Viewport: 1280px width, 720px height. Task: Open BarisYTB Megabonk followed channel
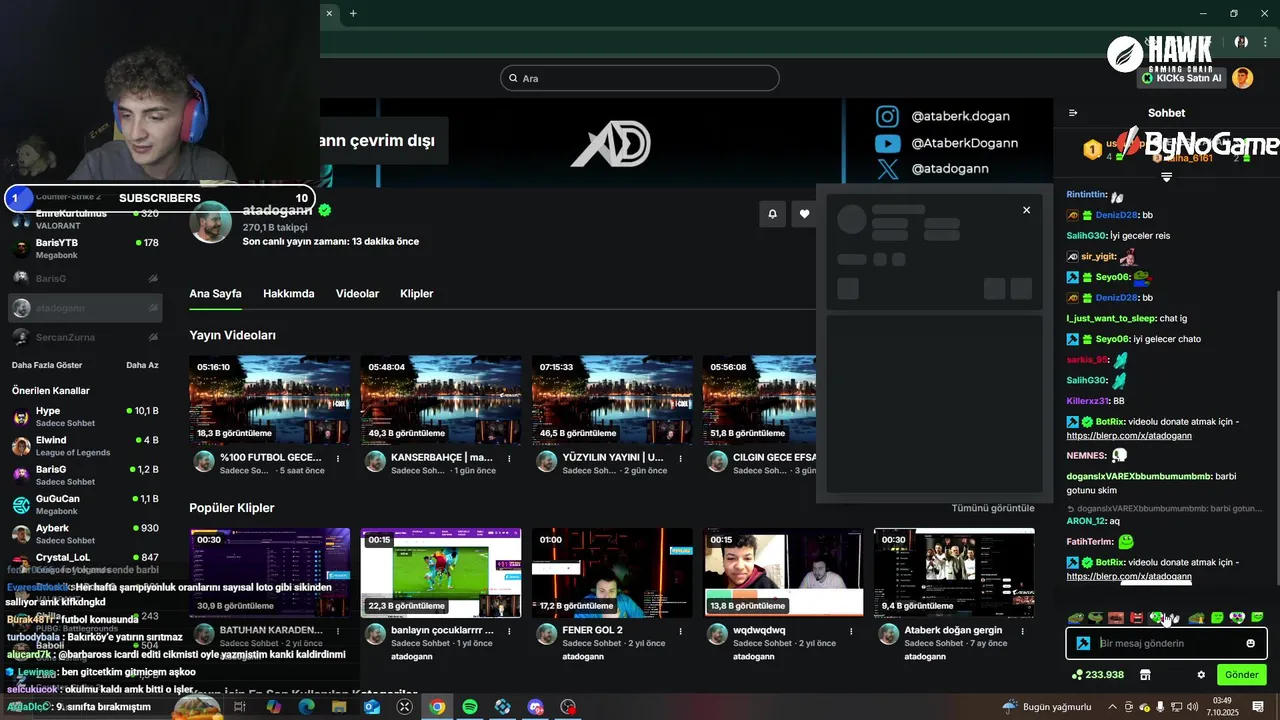click(x=85, y=248)
